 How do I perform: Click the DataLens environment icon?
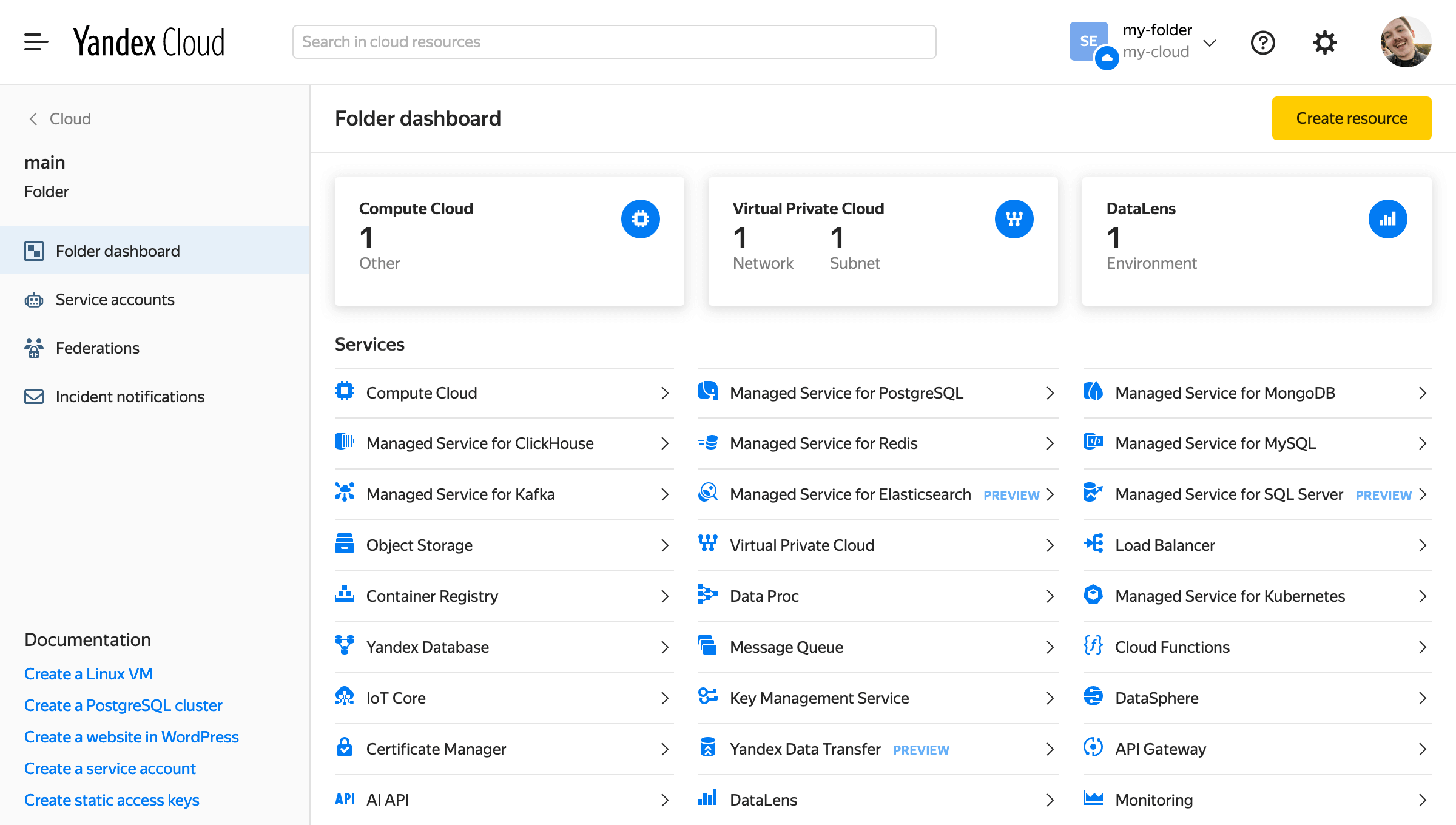(1388, 218)
